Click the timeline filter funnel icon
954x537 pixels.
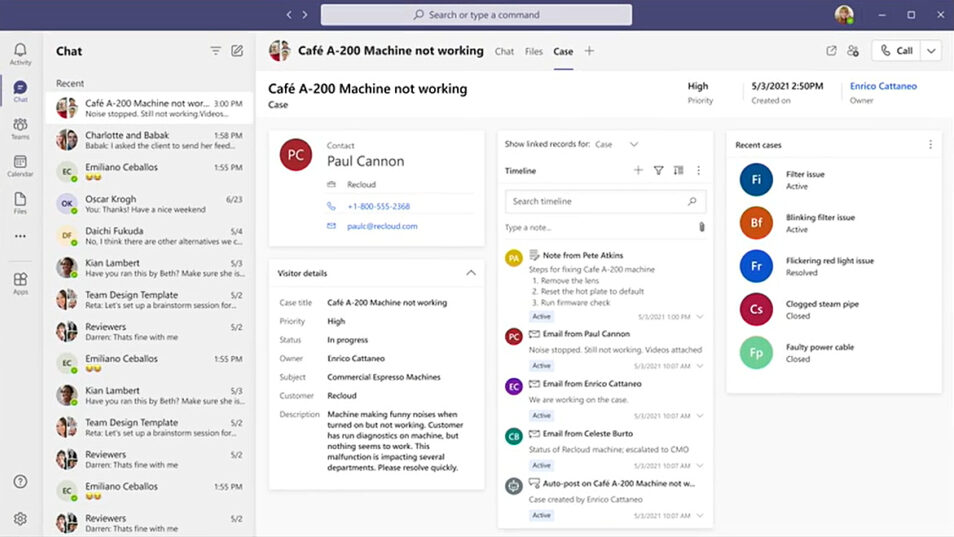658,171
